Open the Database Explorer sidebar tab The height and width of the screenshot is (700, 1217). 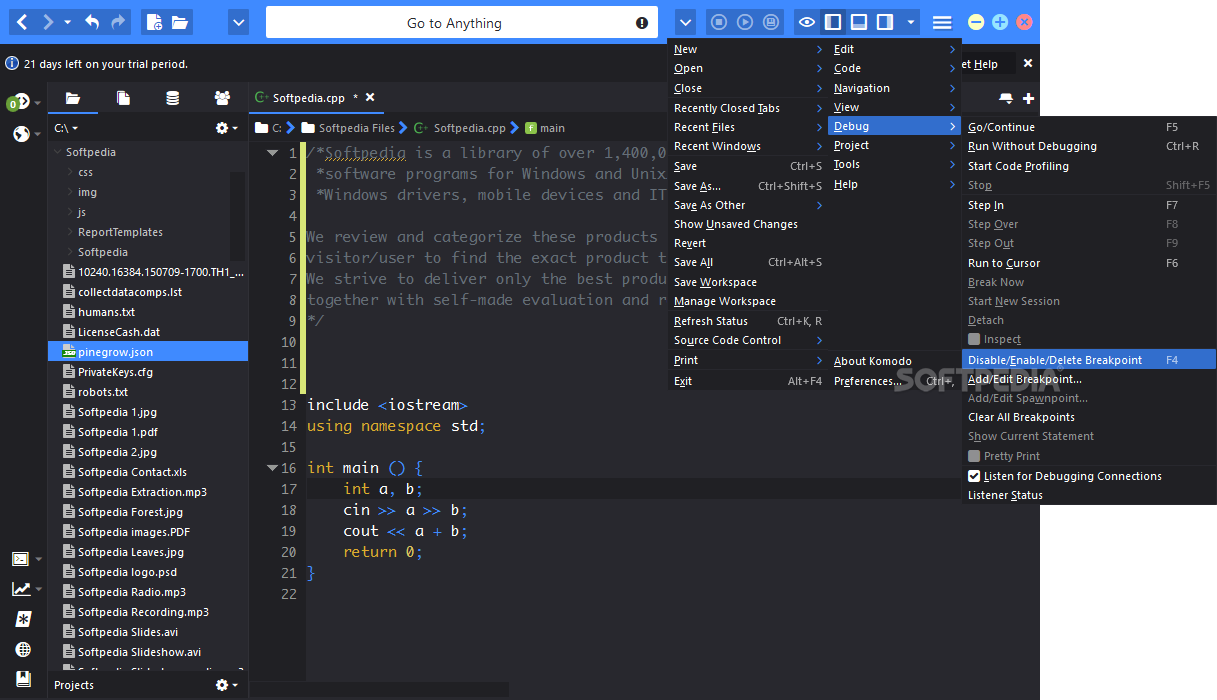coord(173,98)
